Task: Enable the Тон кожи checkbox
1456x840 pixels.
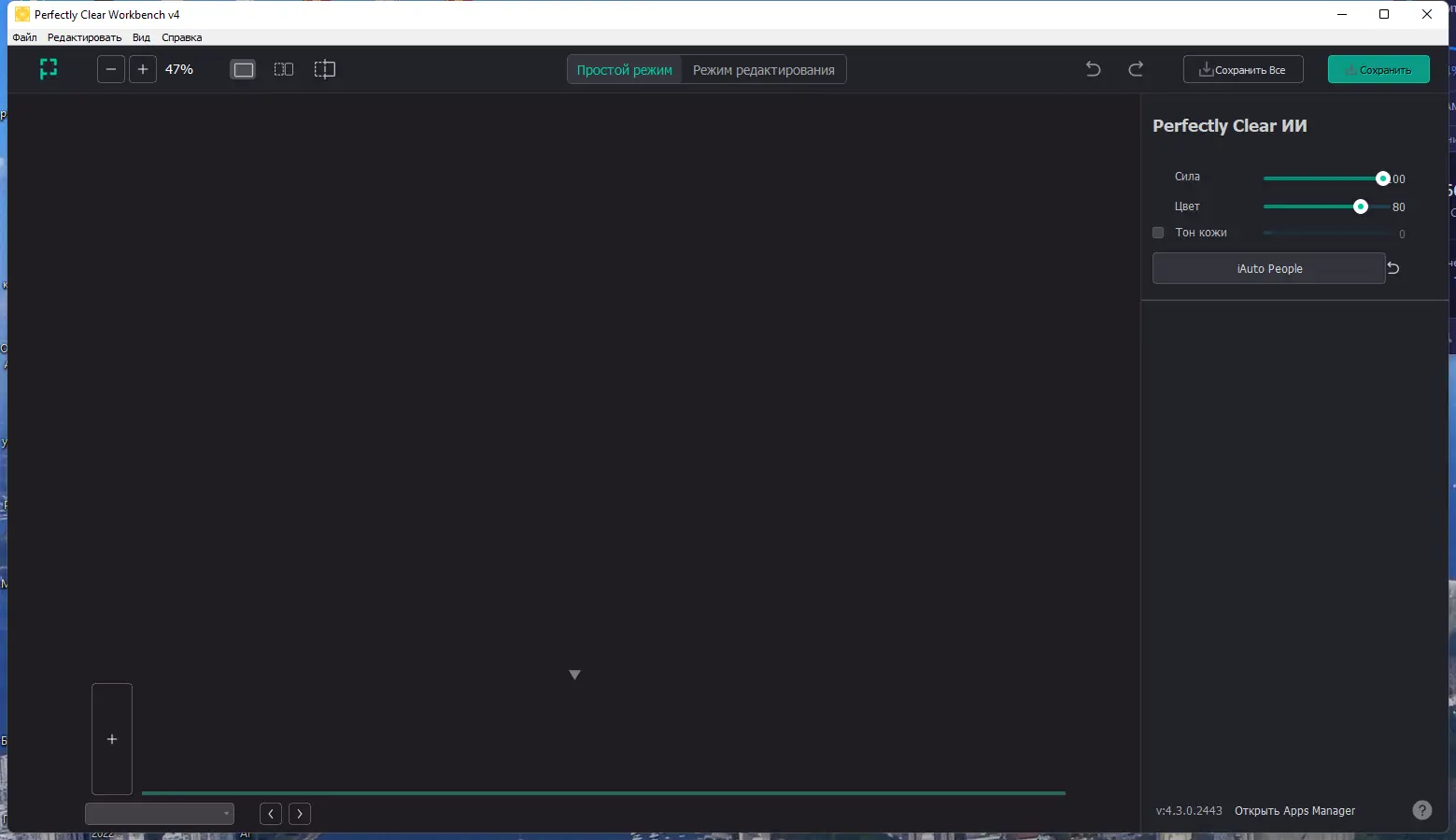Action: coord(1158,233)
